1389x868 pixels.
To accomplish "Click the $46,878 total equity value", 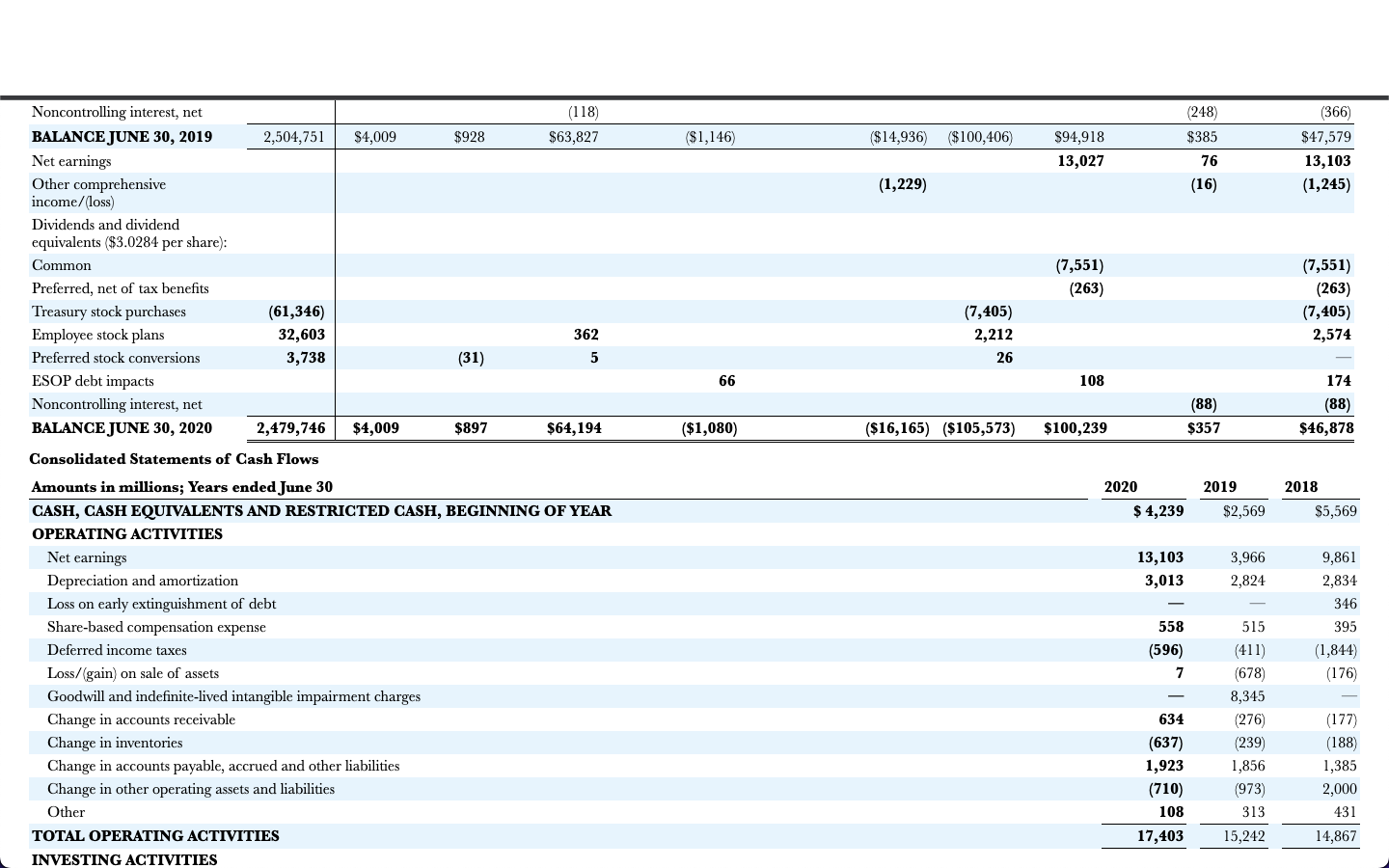I will [x=1326, y=428].
